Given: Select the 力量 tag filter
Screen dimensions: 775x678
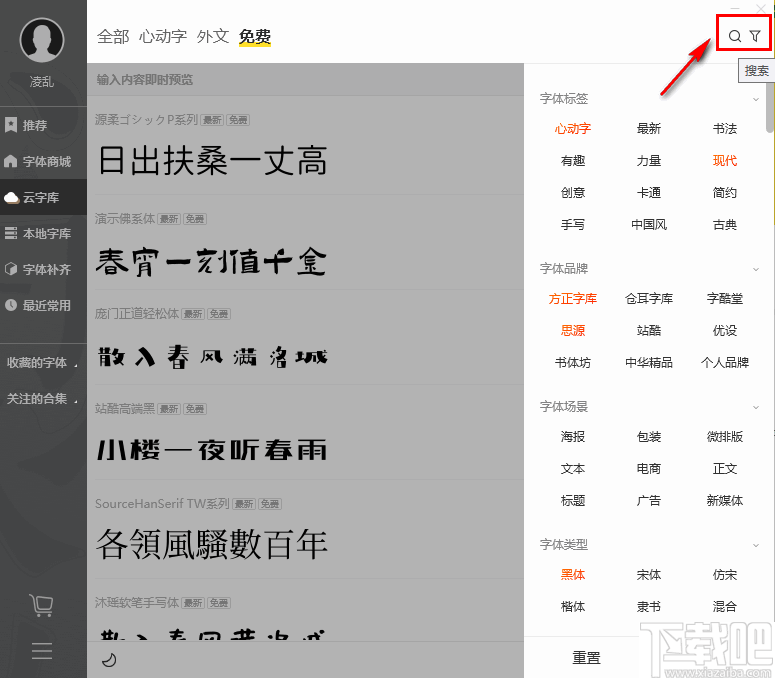Looking at the screenshot, I should coord(649,161).
